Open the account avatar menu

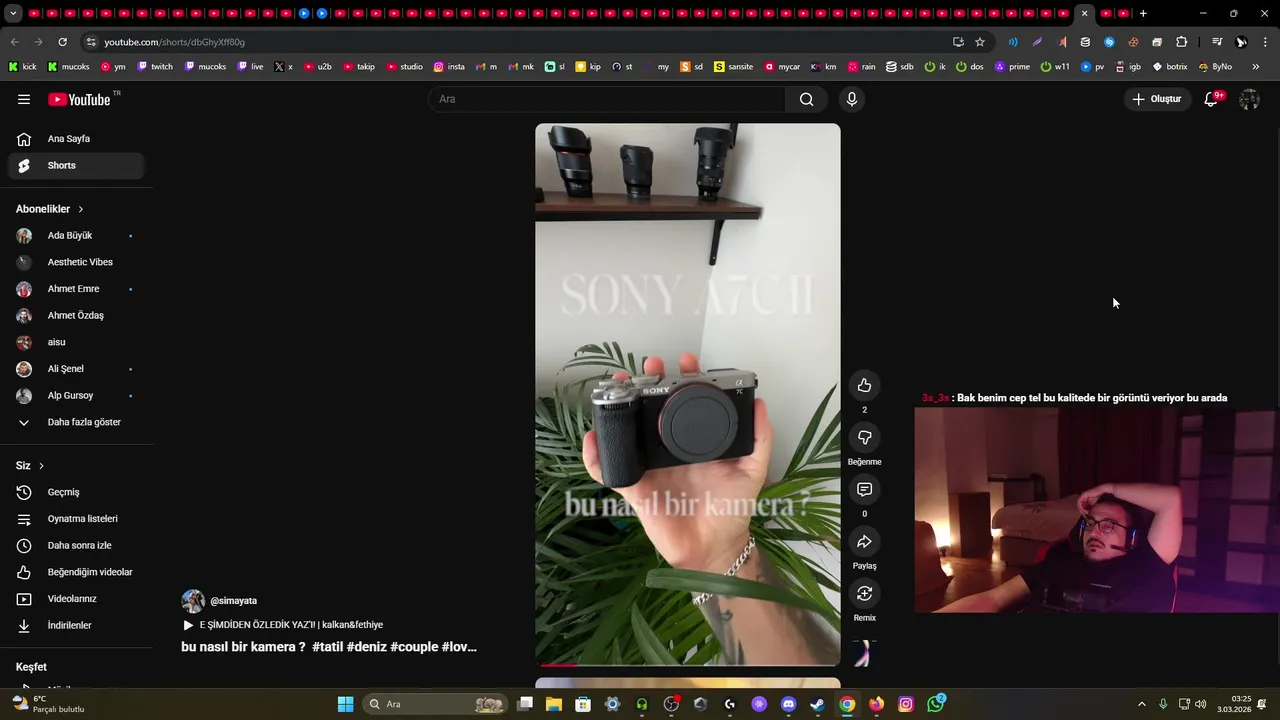tap(1249, 99)
